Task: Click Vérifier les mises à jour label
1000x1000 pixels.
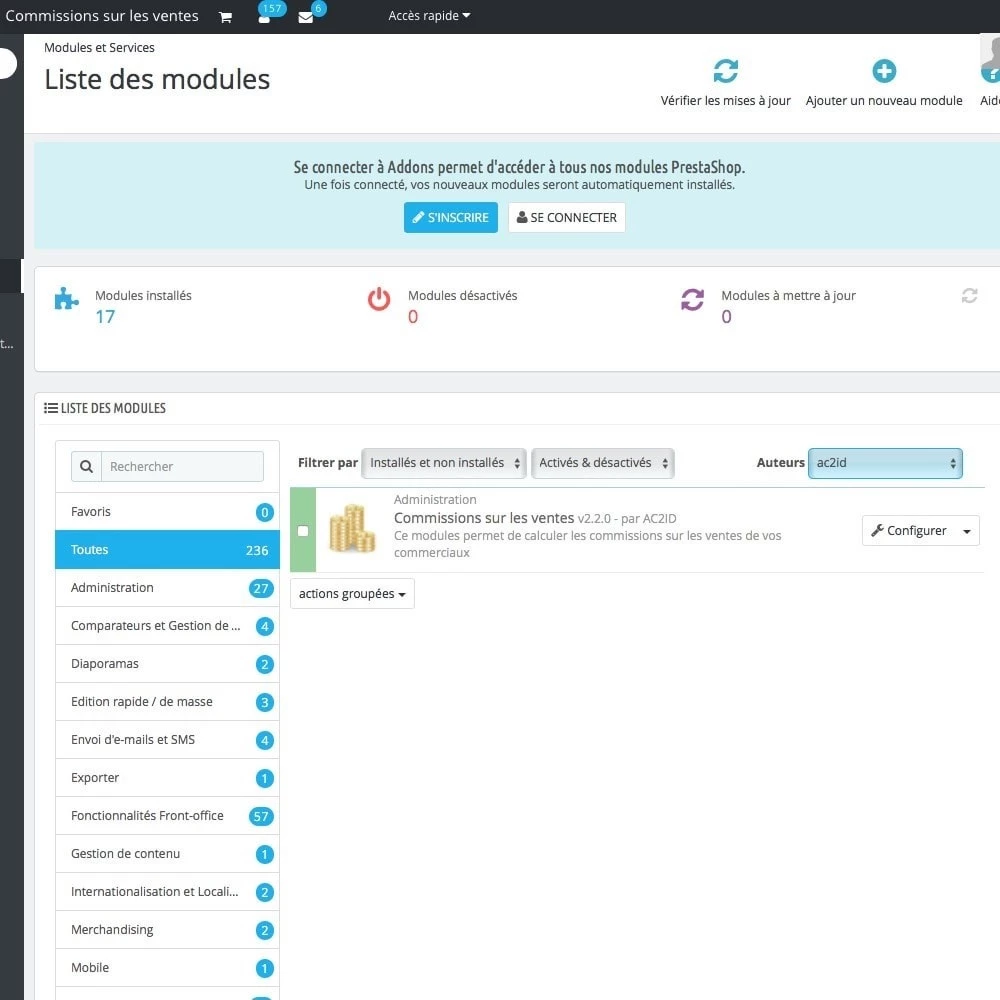Action: 725,101
